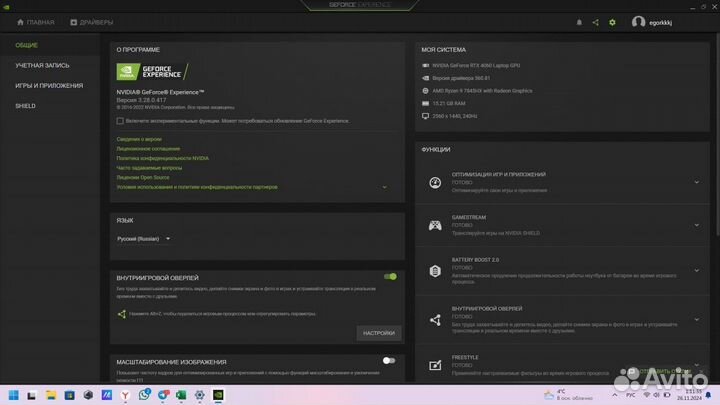
Task: Click the monitor icon beside 2560 x 1440 resolution
Action: (425, 116)
